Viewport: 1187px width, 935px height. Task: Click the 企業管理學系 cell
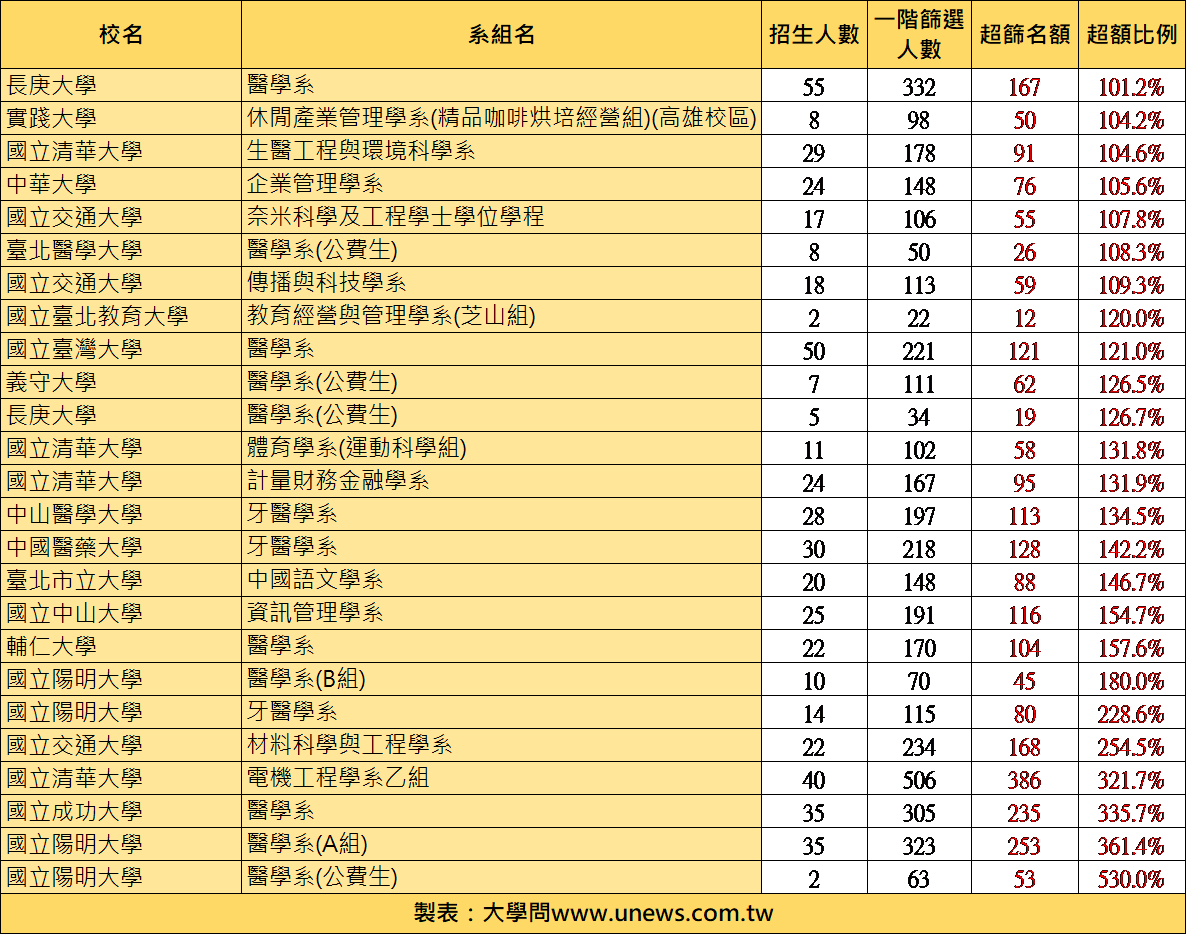tap(501, 185)
